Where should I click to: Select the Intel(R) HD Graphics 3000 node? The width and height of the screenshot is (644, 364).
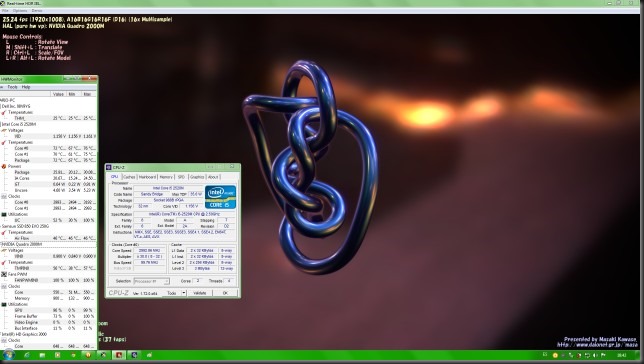24,334
